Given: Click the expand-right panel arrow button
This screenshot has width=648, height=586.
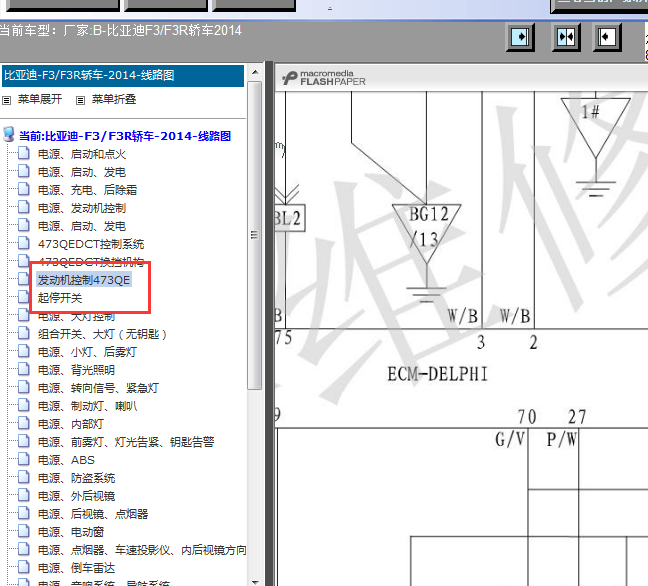Looking at the screenshot, I should pyautogui.click(x=520, y=37).
